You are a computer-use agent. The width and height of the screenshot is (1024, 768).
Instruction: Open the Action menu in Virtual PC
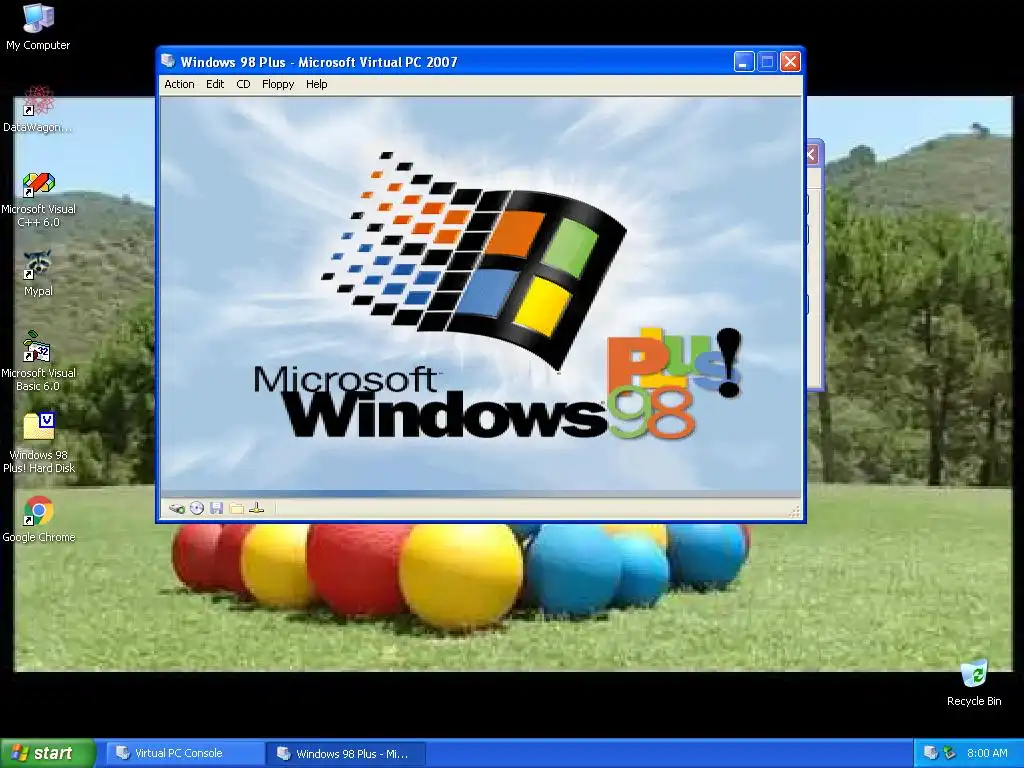tap(179, 84)
